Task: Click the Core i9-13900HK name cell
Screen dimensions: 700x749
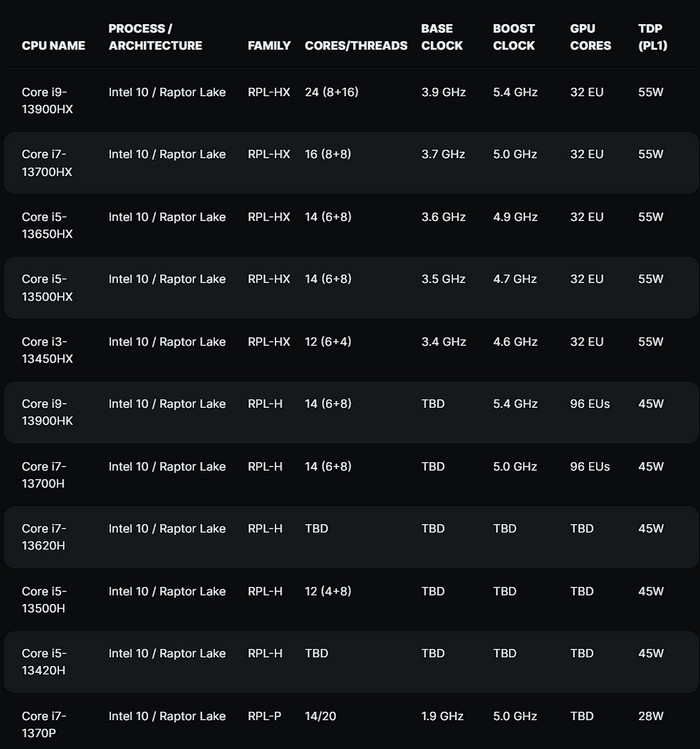Action: coord(47,412)
